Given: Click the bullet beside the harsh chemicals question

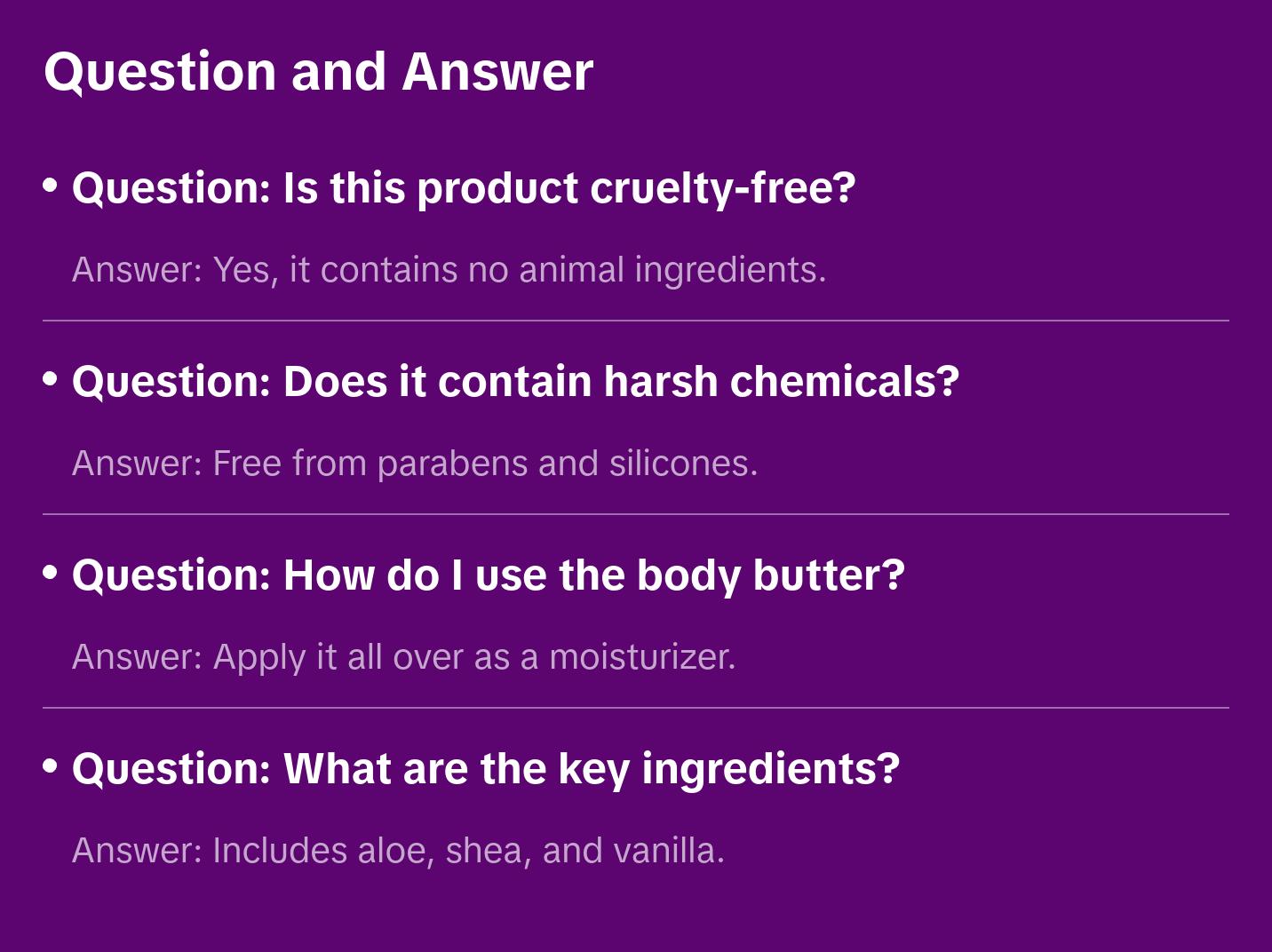Looking at the screenshot, I should point(51,379).
